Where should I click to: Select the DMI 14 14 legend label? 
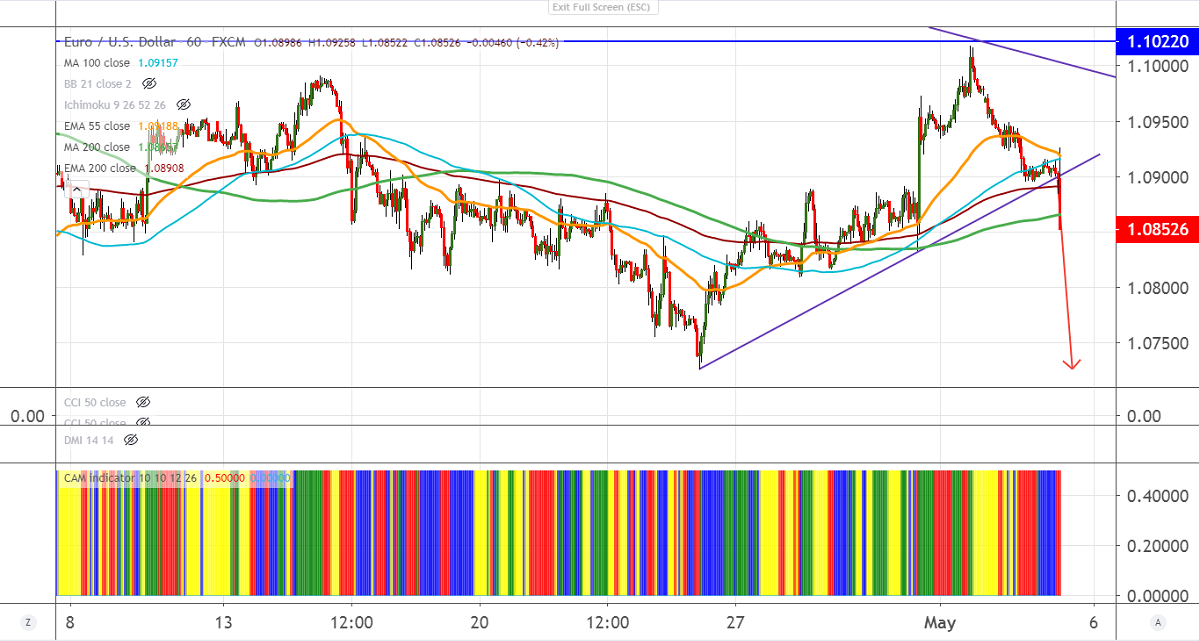(89, 440)
